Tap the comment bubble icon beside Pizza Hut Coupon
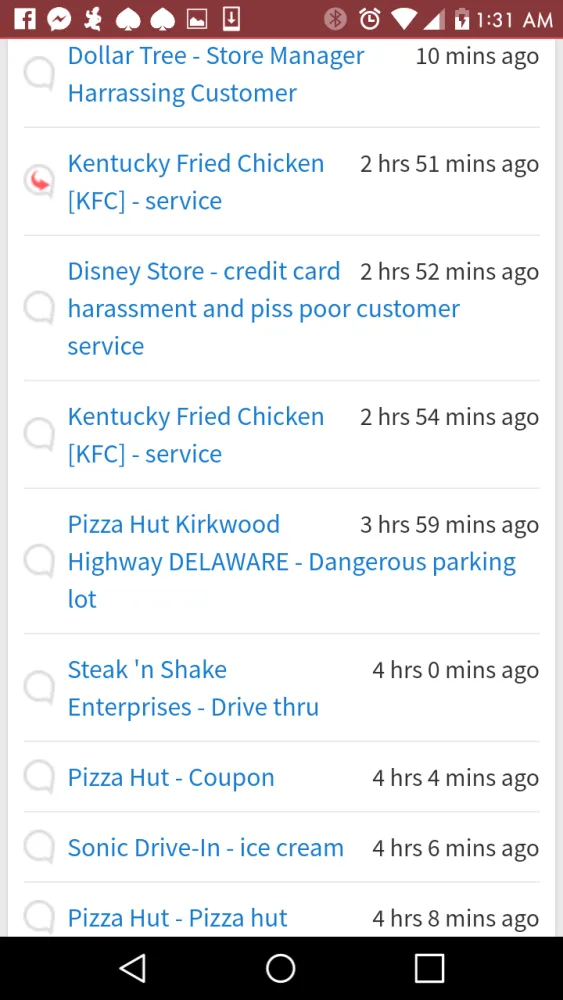This screenshot has height=1000, width=563. [39, 777]
